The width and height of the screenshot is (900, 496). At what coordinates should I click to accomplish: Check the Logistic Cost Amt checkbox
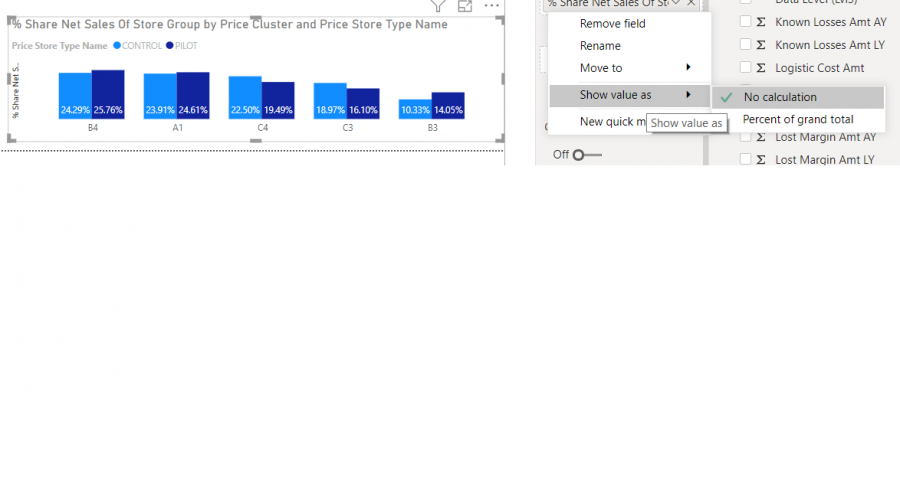[x=745, y=67]
